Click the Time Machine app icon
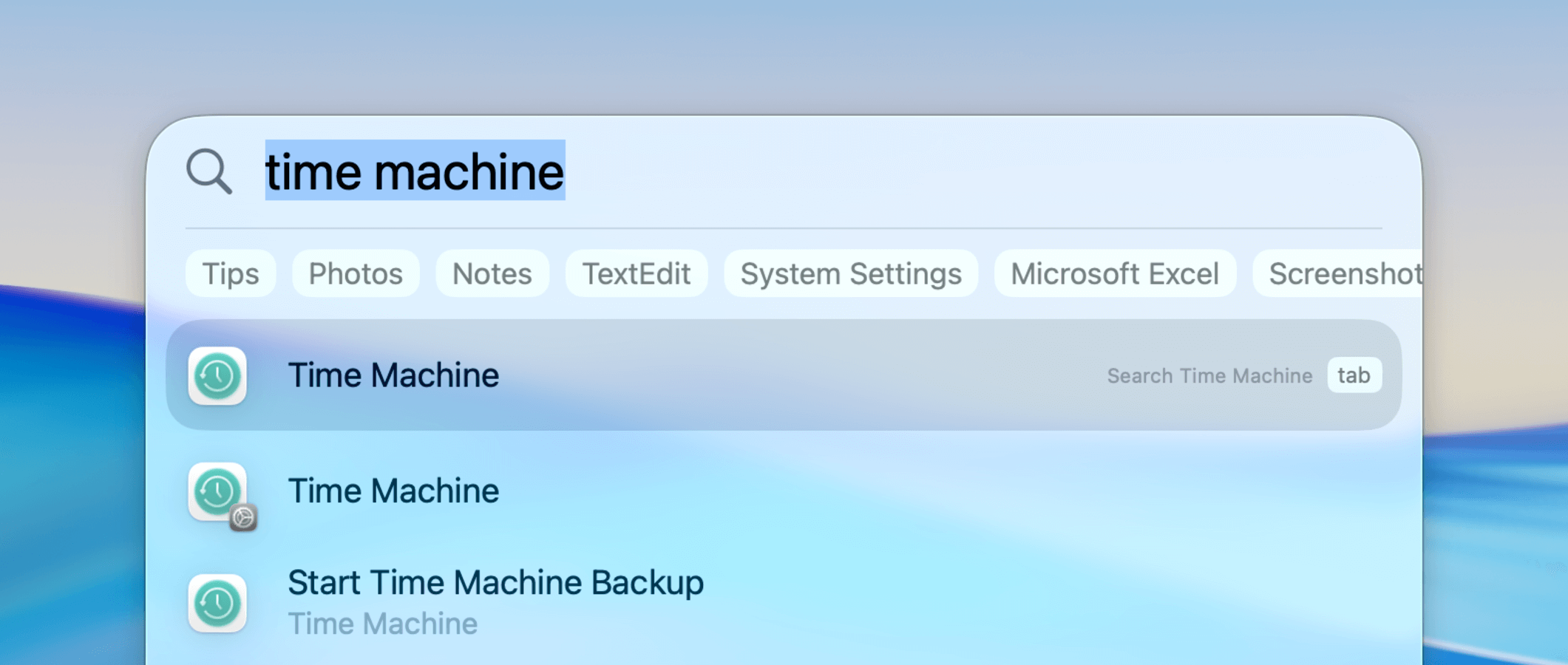Image resolution: width=1568 pixels, height=665 pixels. (217, 375)
